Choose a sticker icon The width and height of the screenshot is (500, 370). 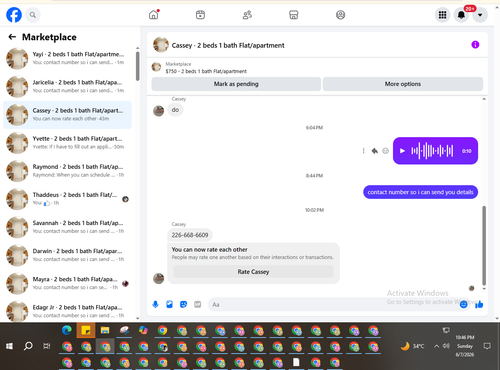(x=183, y=304)
